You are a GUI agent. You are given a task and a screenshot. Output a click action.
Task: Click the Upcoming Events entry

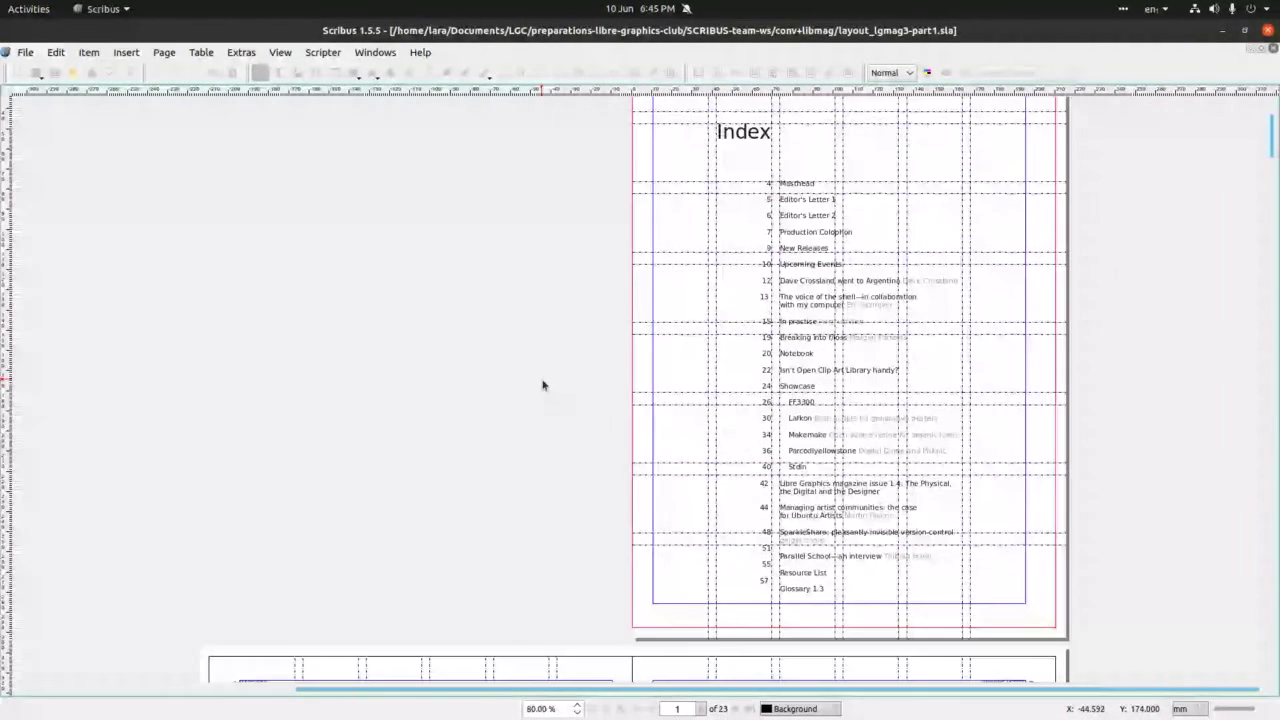(x=811, y=265)
